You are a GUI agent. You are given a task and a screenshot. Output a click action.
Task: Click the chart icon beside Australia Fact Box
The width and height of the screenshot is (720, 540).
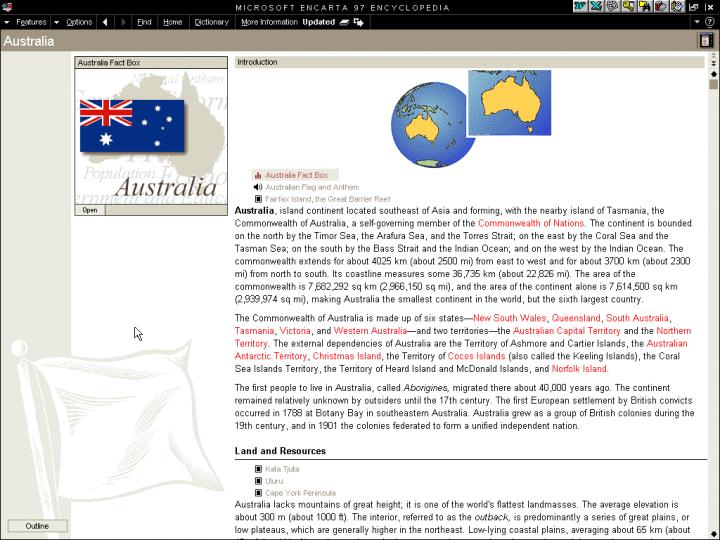[x=258, y=175]
